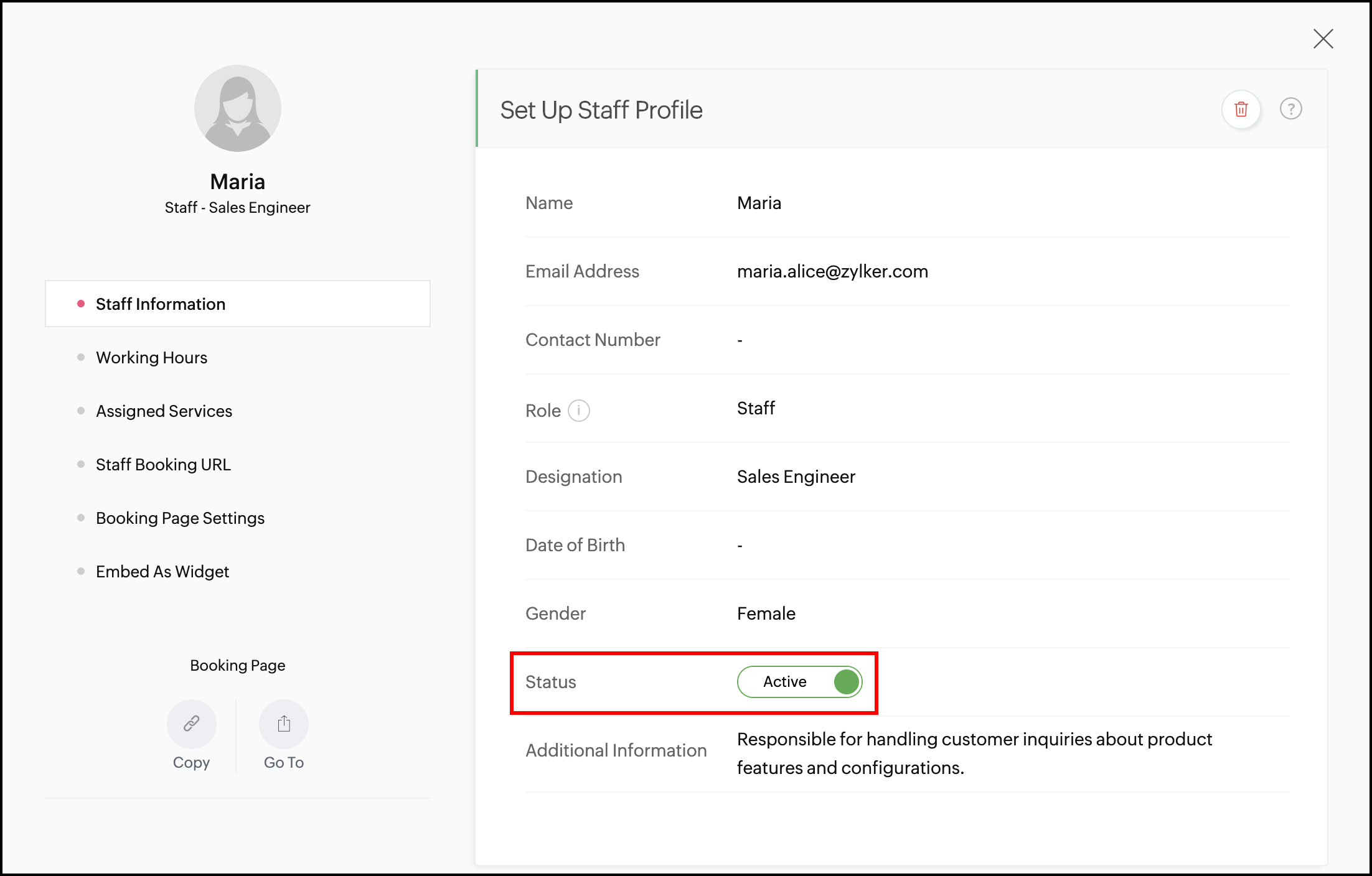The width and height of the screenshot is (1372, 876).
Task: Click the Gender value Female
Action: (x=766, y=613)
